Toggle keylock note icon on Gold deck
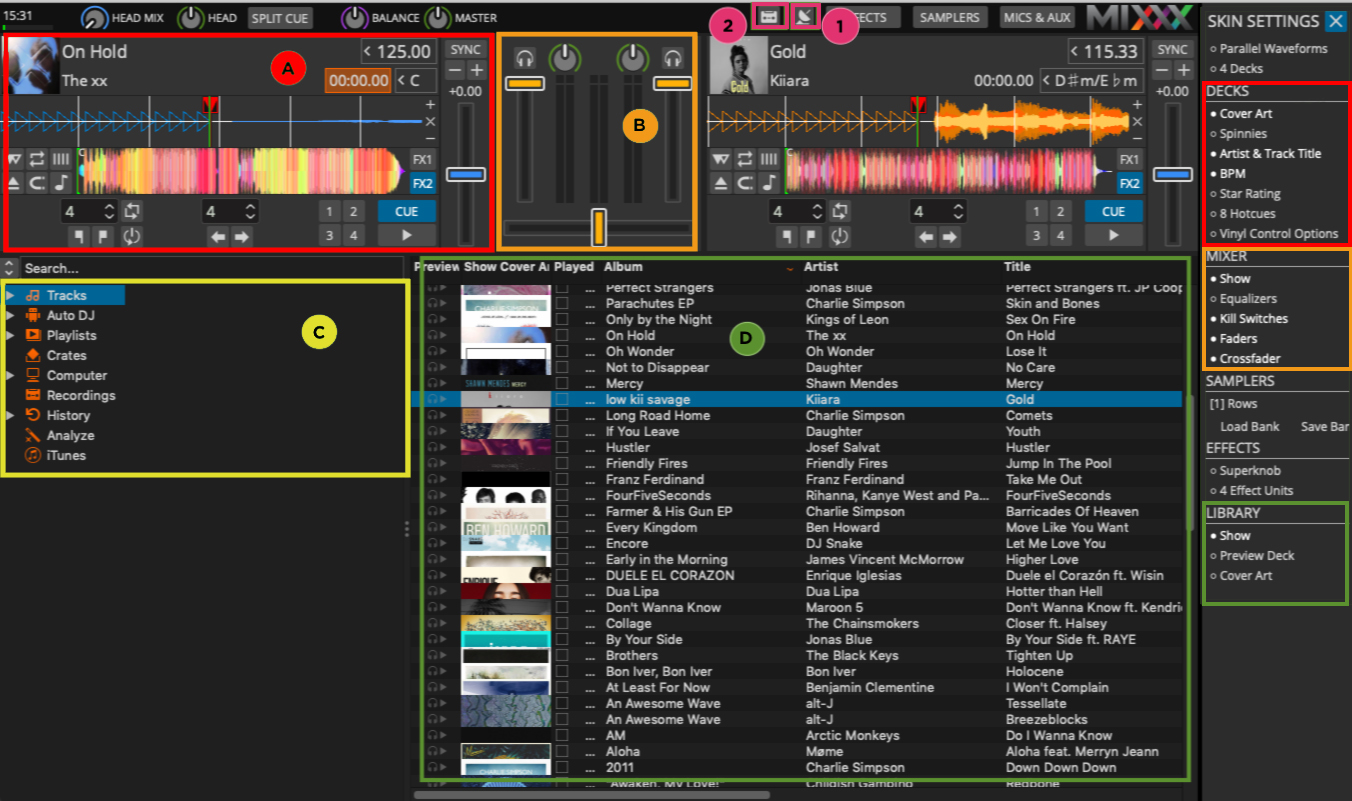This screenshot has width=1352, height=801. [767, 183]
